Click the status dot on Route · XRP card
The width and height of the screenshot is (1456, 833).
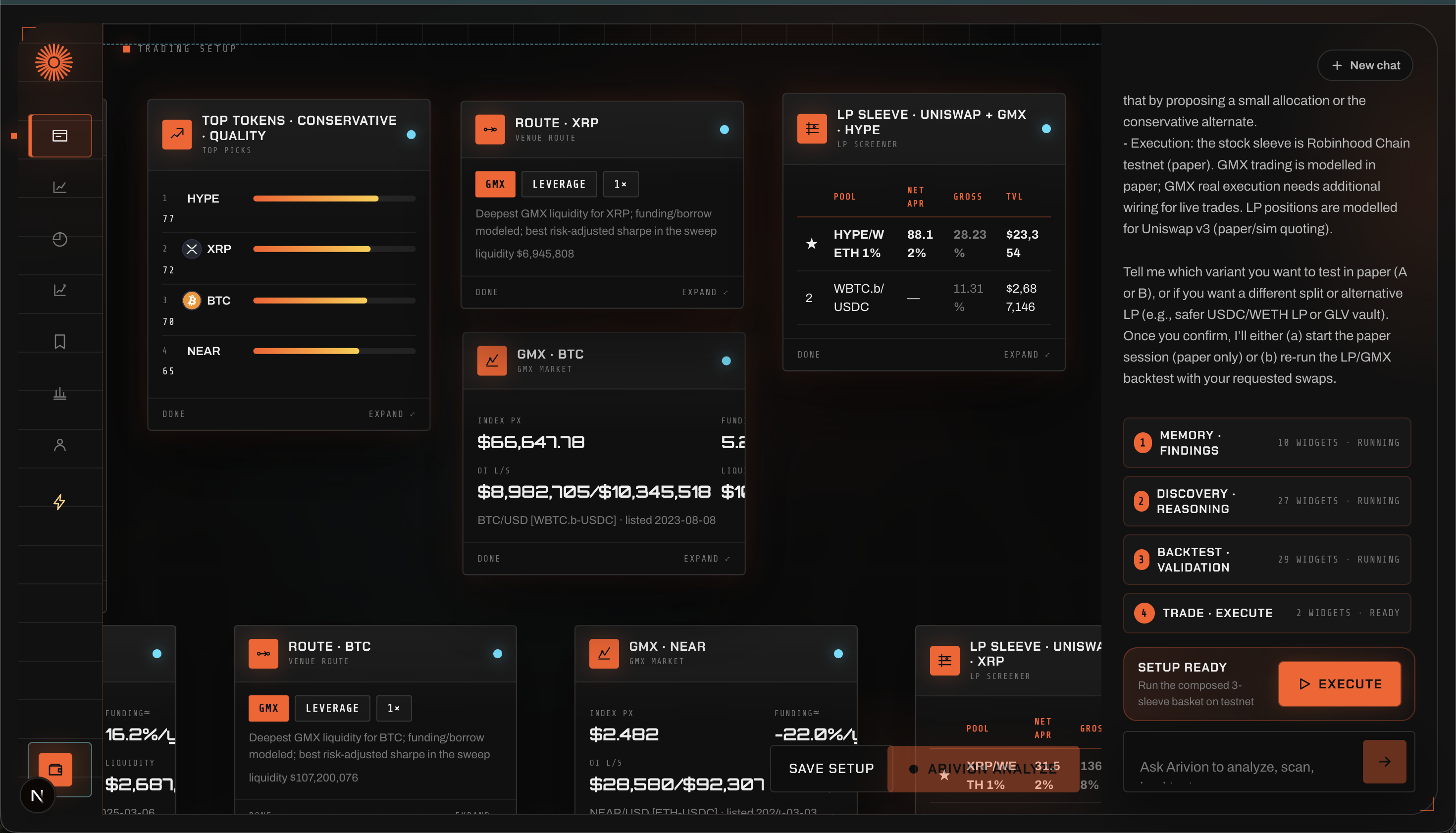pyautogui.click(x=724, y=129)
